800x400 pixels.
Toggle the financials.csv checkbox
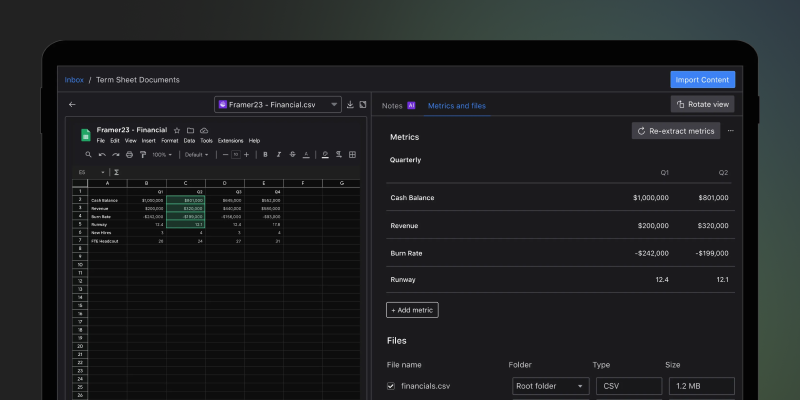(391, 386)
